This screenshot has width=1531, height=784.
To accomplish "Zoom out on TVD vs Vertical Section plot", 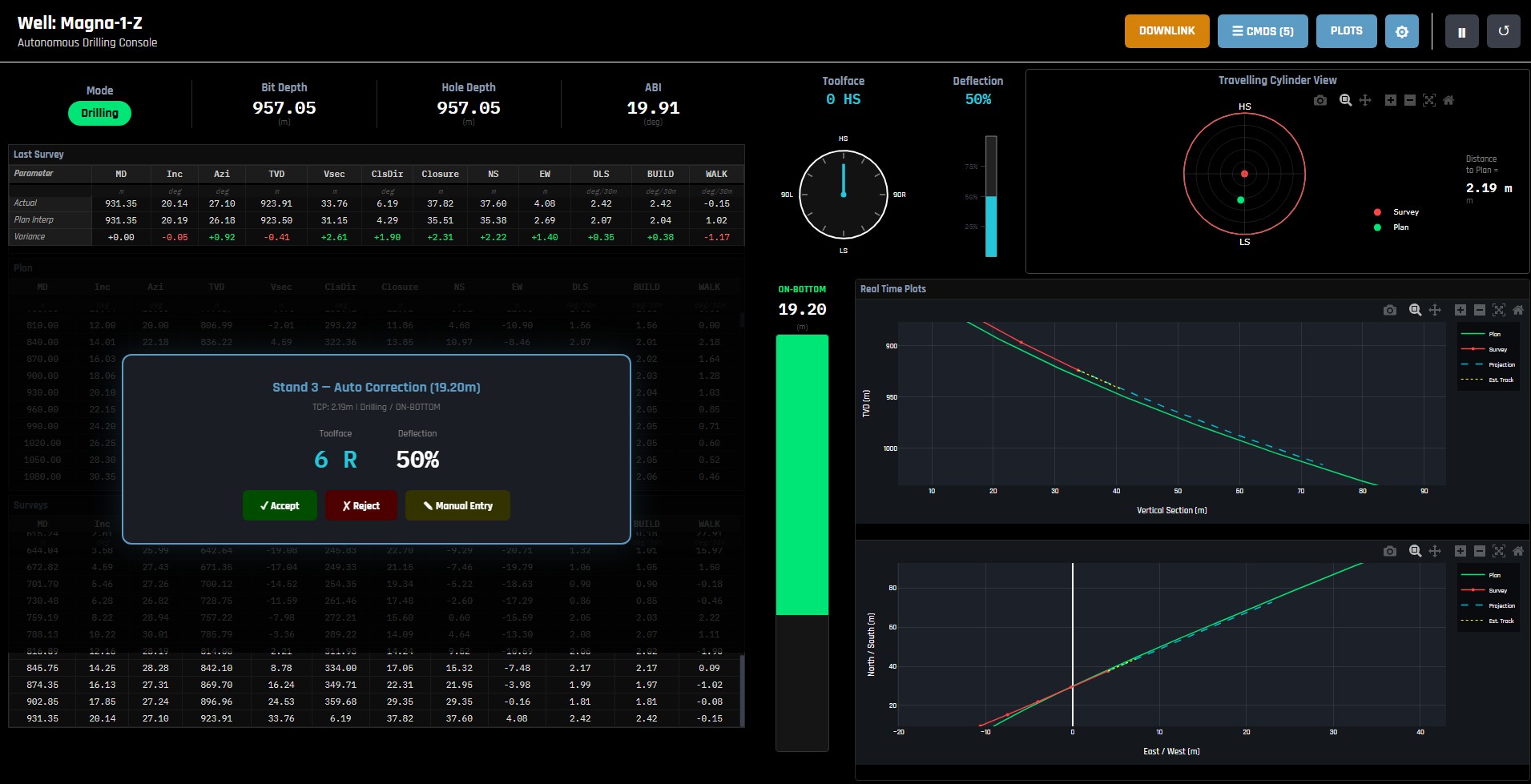I will tap(1480, 310).
